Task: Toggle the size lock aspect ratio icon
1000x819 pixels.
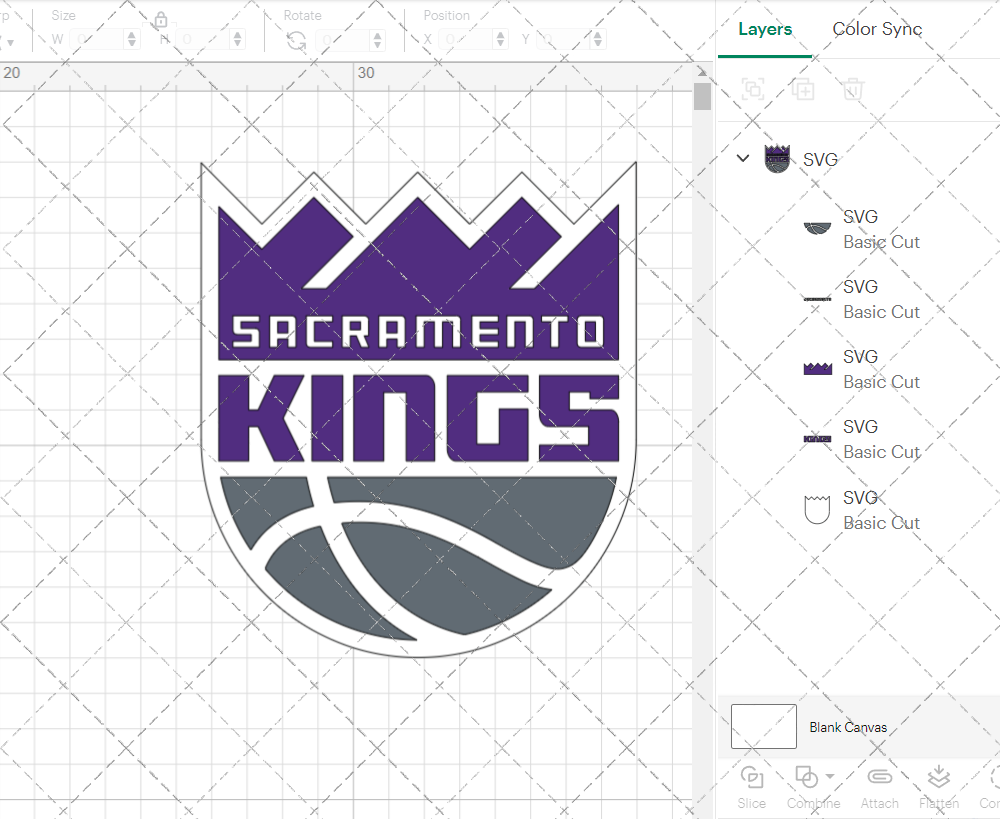Action: (161, 20)
